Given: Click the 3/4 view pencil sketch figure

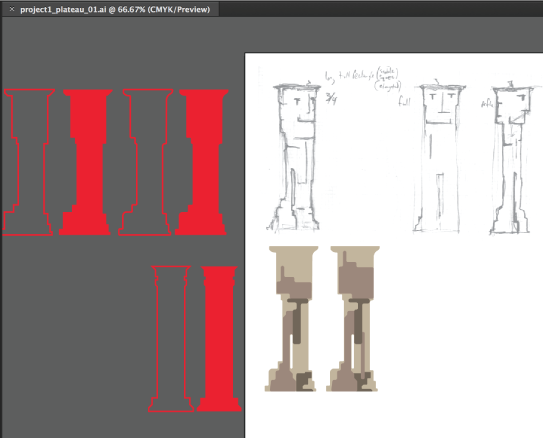Looking at the screenshot, I should coord(294,158).
